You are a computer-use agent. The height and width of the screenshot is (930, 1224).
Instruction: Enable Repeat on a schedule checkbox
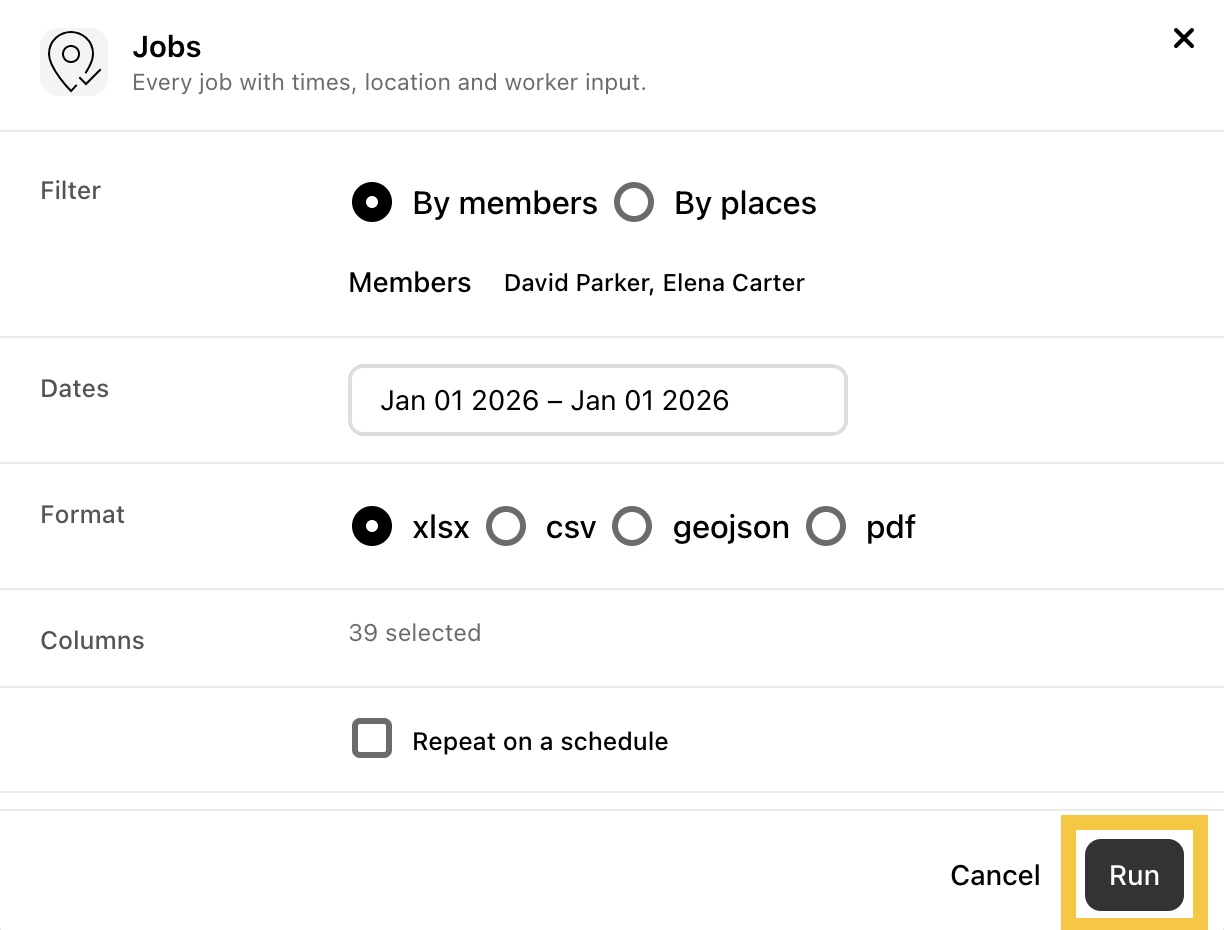pyautogui.click(x=372, y=740)
